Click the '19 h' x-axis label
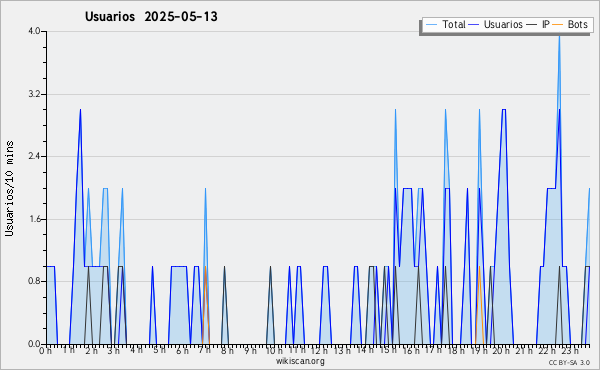The image size is (600, 370). [479, 350]
